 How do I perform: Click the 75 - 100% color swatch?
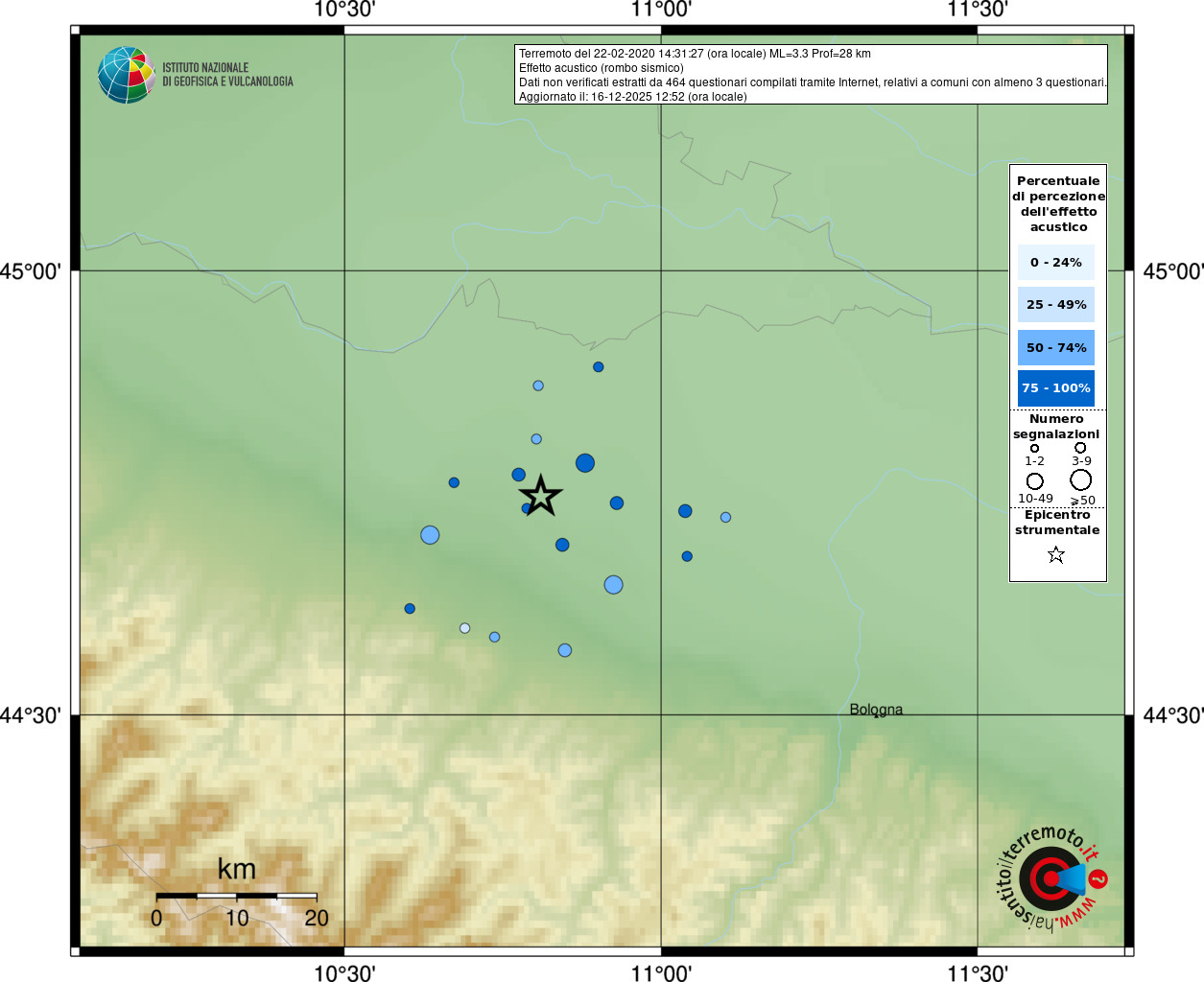pos(1056,388)
